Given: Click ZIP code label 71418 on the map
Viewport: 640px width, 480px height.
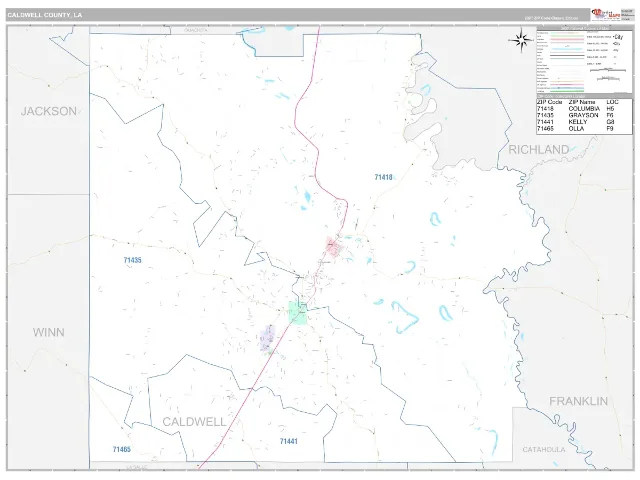Looking at the screenshot, I should pos(383,177).
